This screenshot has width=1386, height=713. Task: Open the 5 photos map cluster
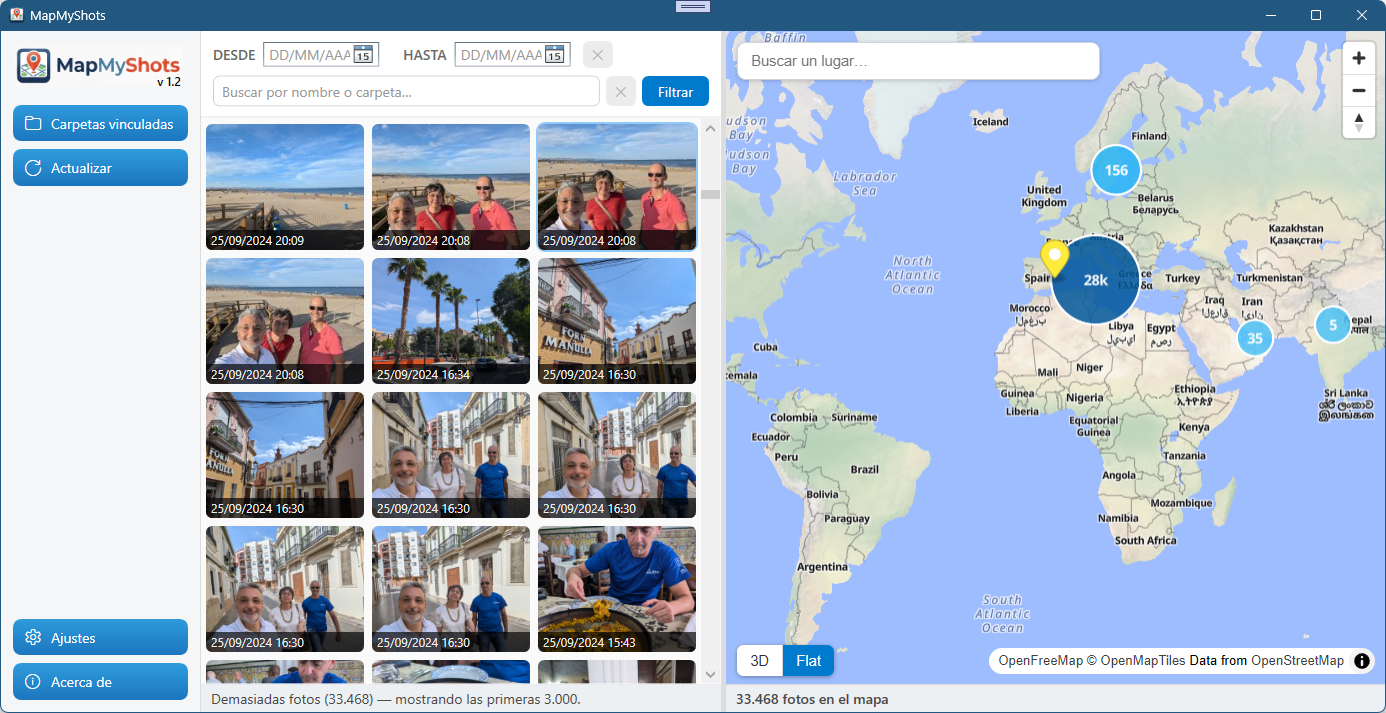coord(1333,325)
